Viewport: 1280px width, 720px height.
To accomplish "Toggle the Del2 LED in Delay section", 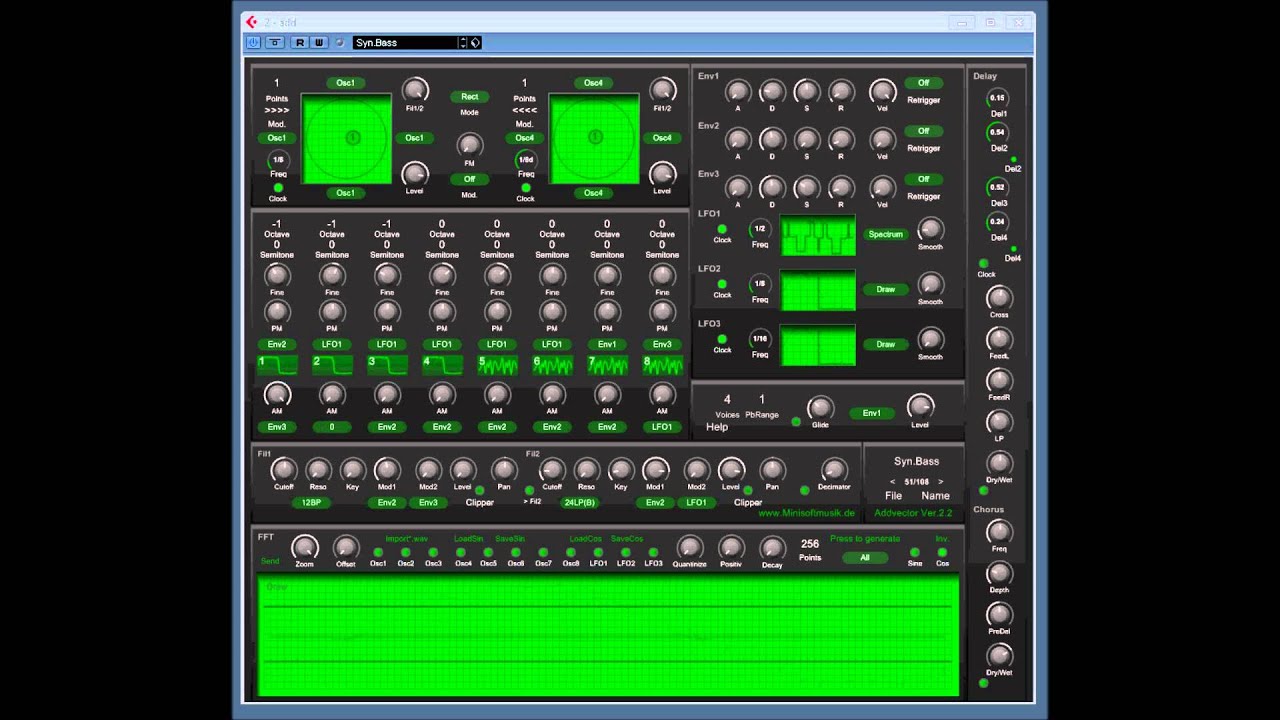I will [1013, 159].
